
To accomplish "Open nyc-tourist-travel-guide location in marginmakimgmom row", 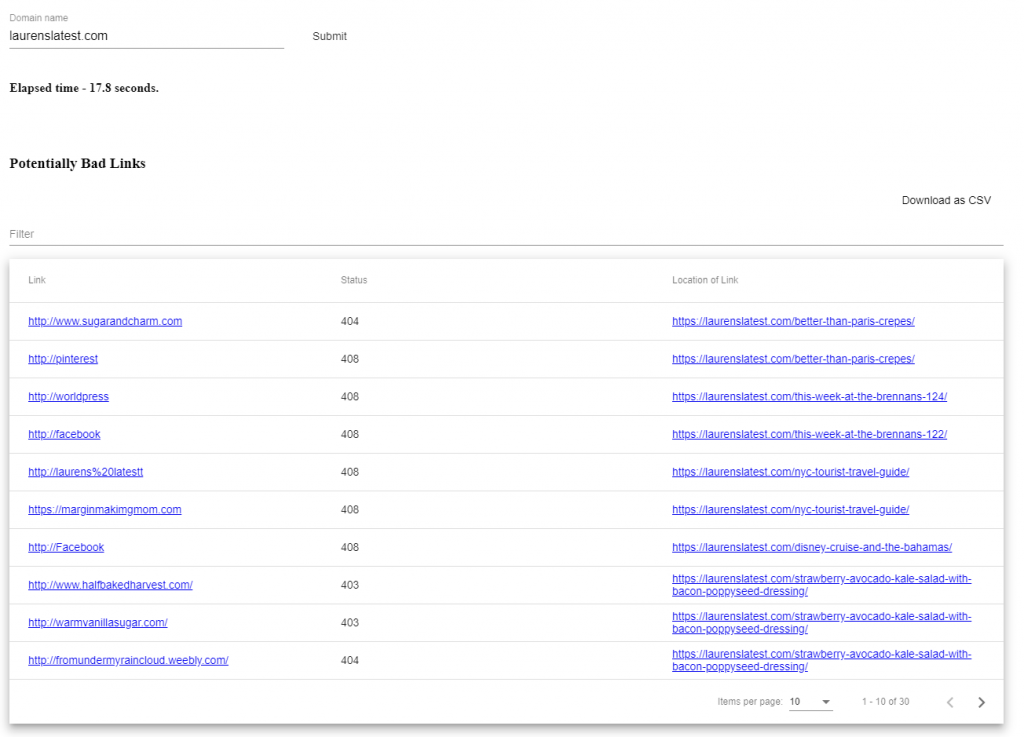I will coord(791,510).
